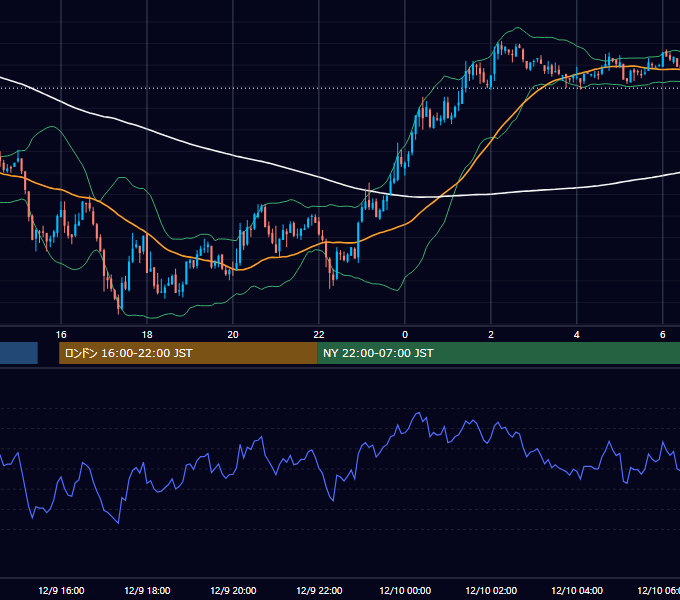
Task: Click the 12/9 20:00 date label
Action: pos(233,590)
